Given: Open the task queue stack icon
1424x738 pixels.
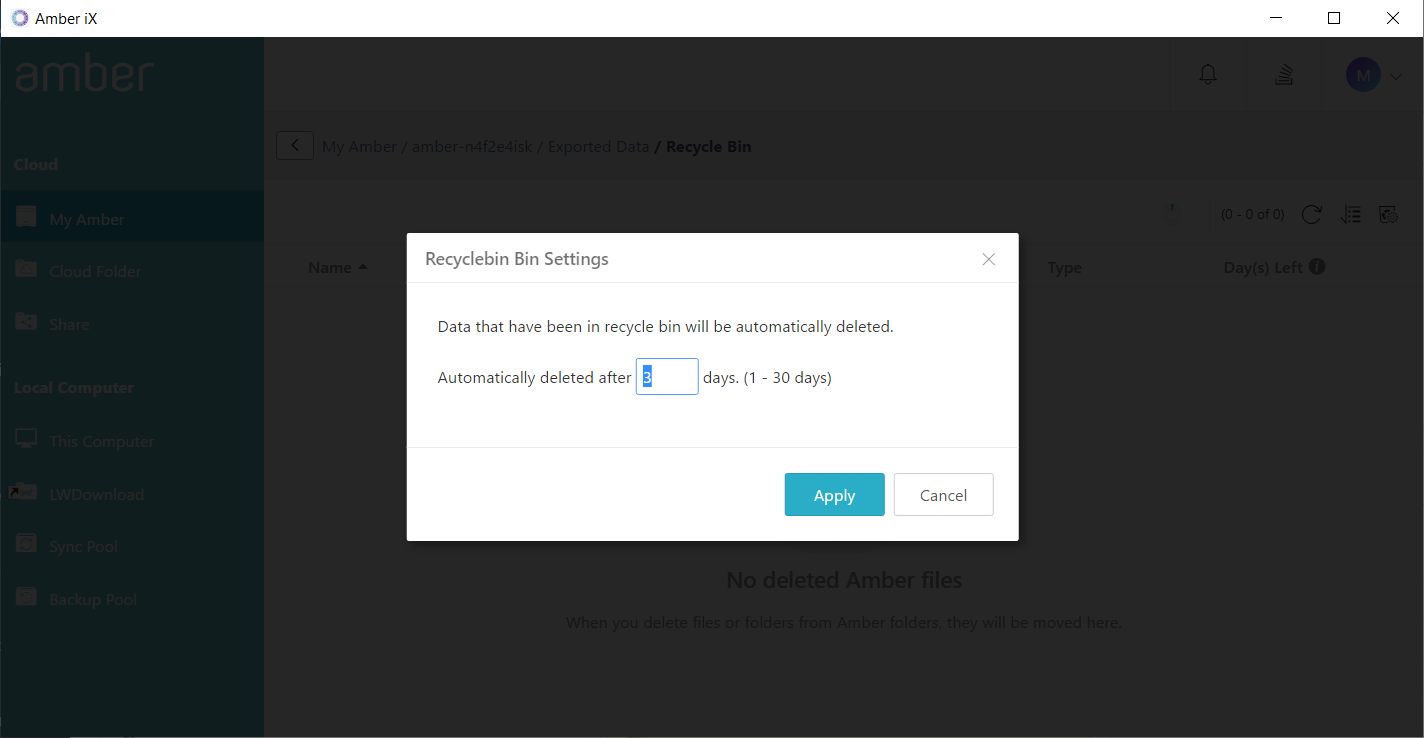Looking at the screenshot, I should point(1285,74).
